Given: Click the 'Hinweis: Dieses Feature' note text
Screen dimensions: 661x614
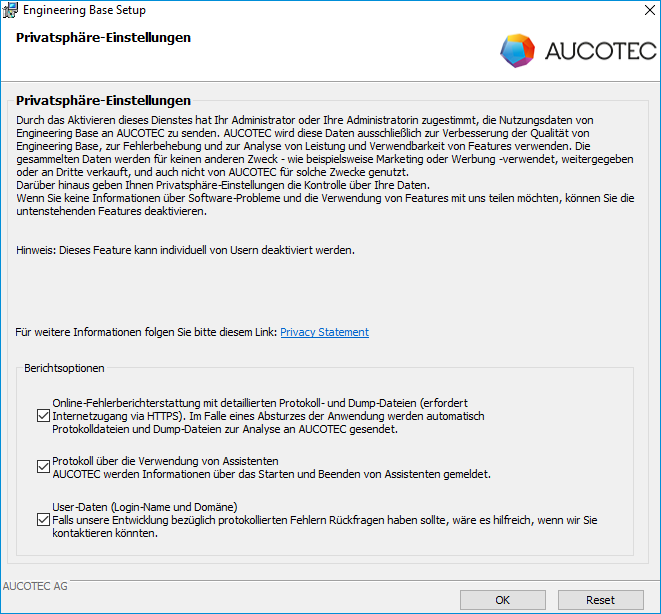Looking at the screenshot, I should [x=185, y=249].
